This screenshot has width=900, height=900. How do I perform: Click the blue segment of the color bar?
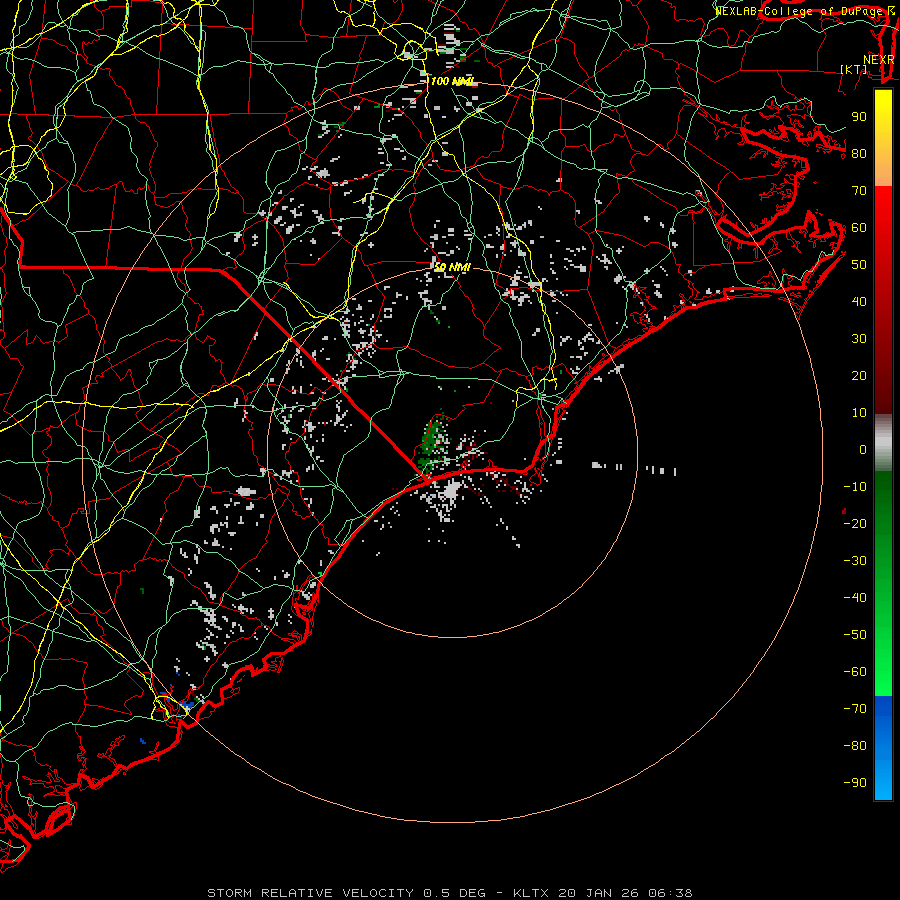pos(883,747)
